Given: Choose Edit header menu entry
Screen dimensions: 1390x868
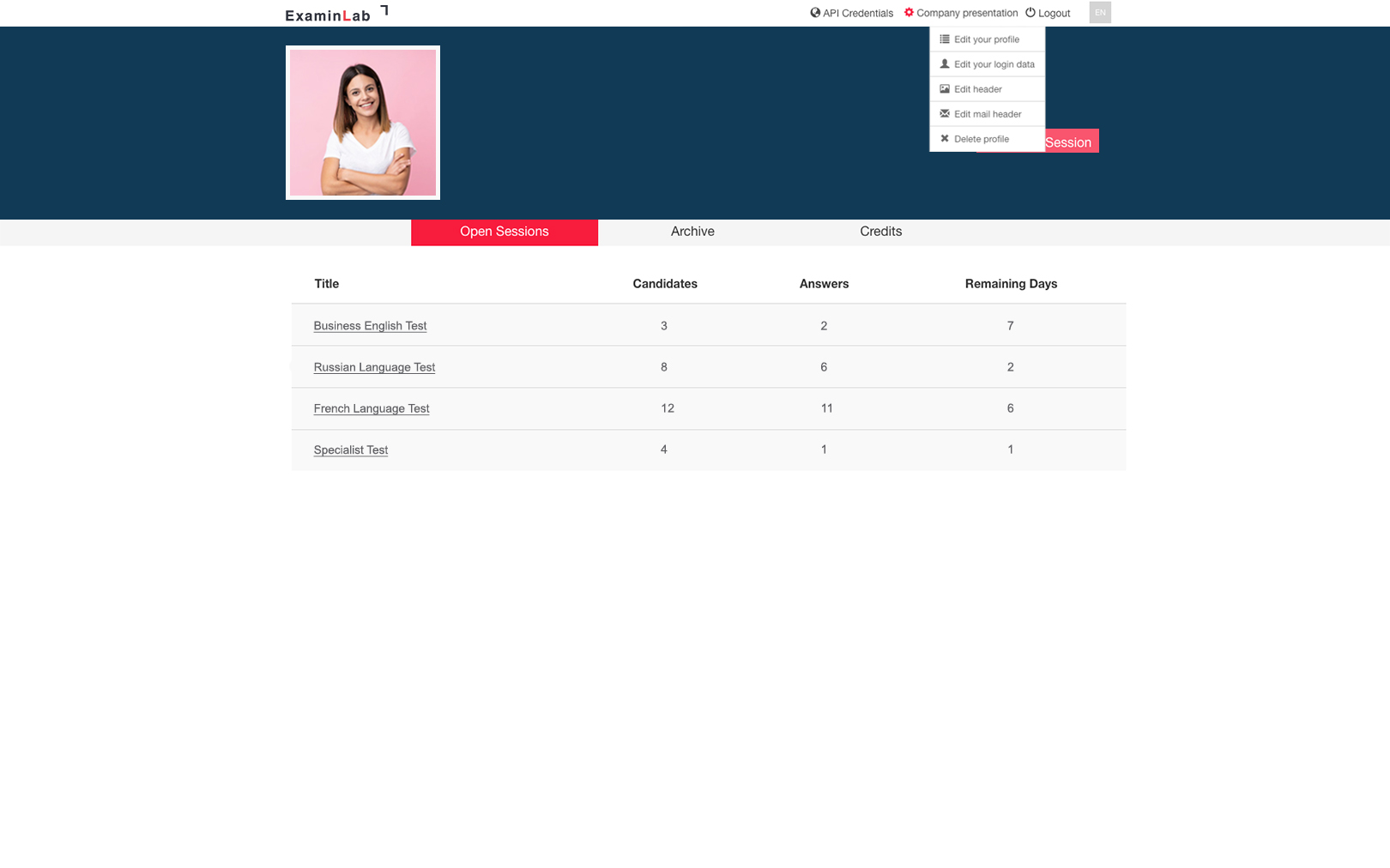Looking at the screenshot, I should tap(987, 89).
